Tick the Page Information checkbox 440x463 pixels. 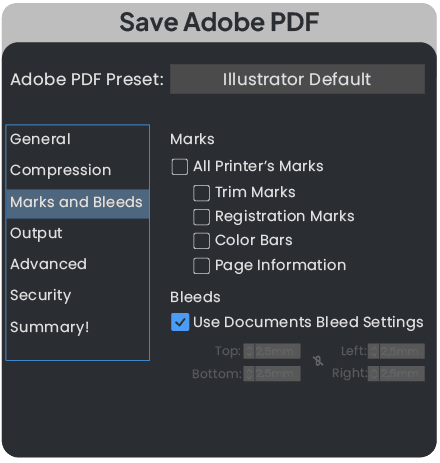coord(201,266)
